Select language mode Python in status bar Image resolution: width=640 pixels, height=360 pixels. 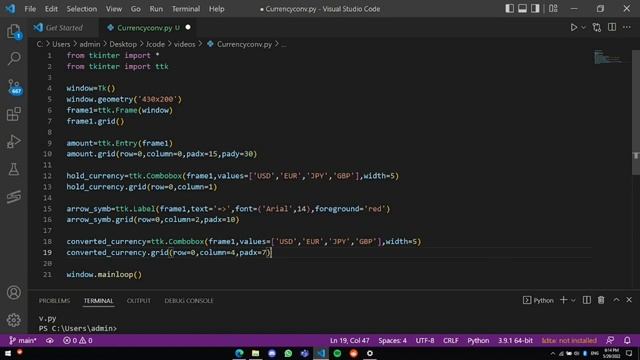click(x=478, y=340)
